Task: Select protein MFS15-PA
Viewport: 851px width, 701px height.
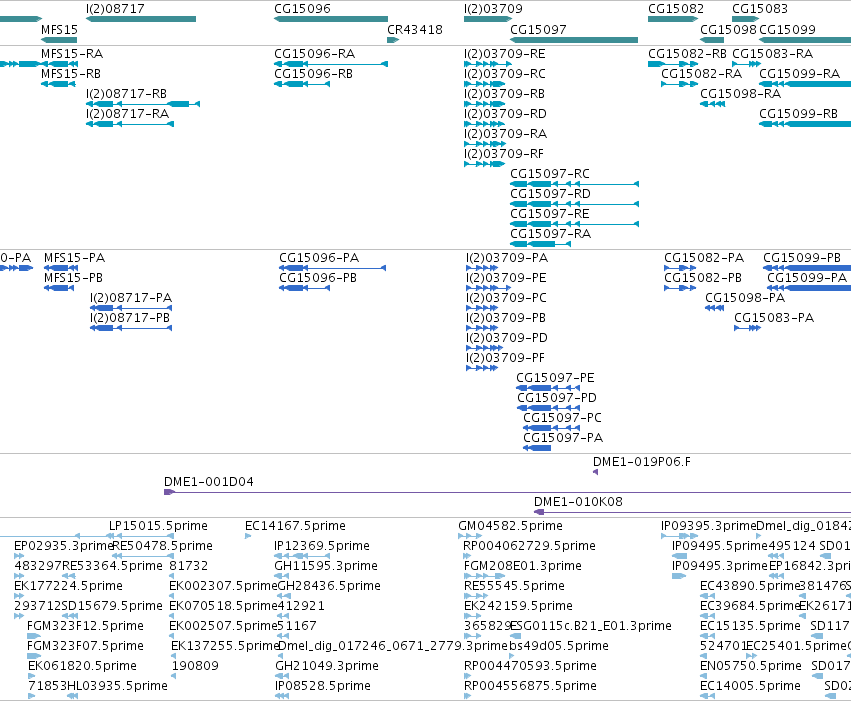Action: pos(61,268)
